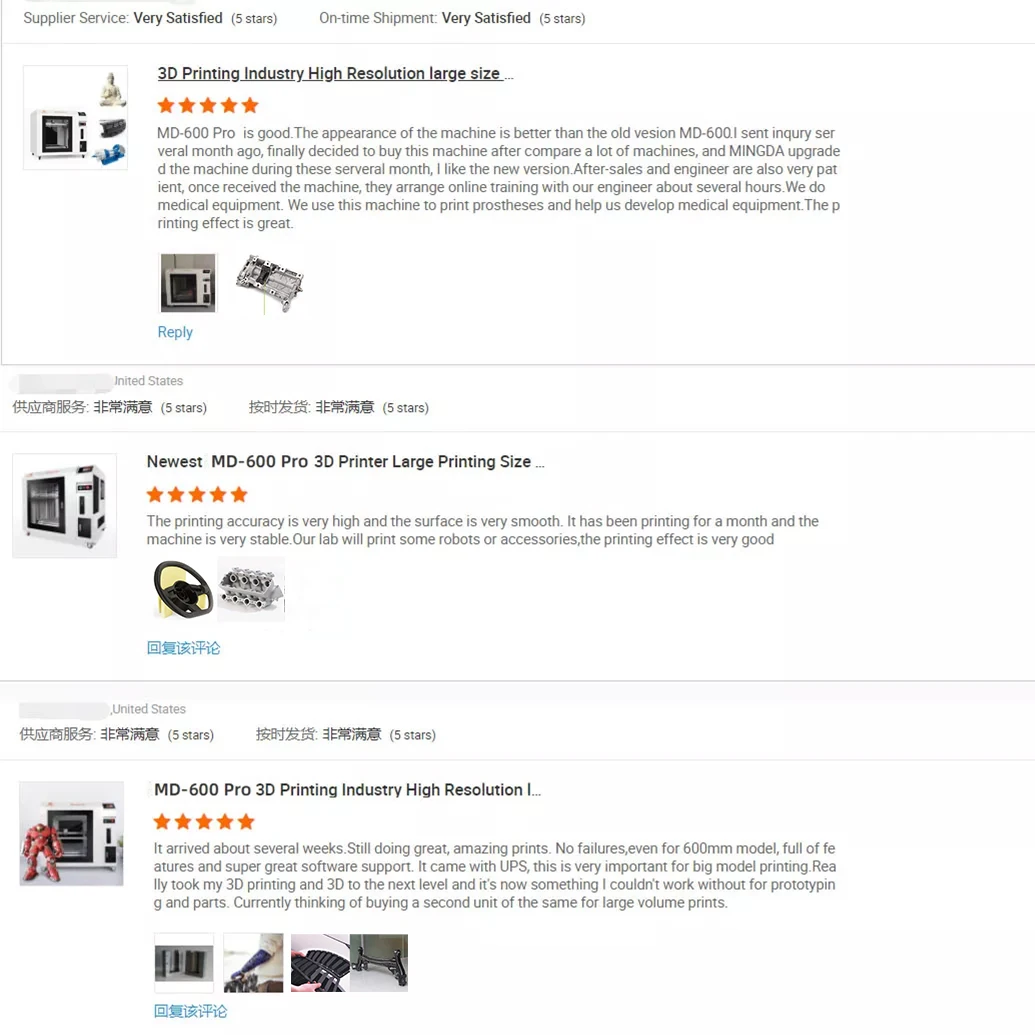This screenshot has width=1035, height=1035.
Task: View the black tire tread print photo
Action: (x=320, y=963)
